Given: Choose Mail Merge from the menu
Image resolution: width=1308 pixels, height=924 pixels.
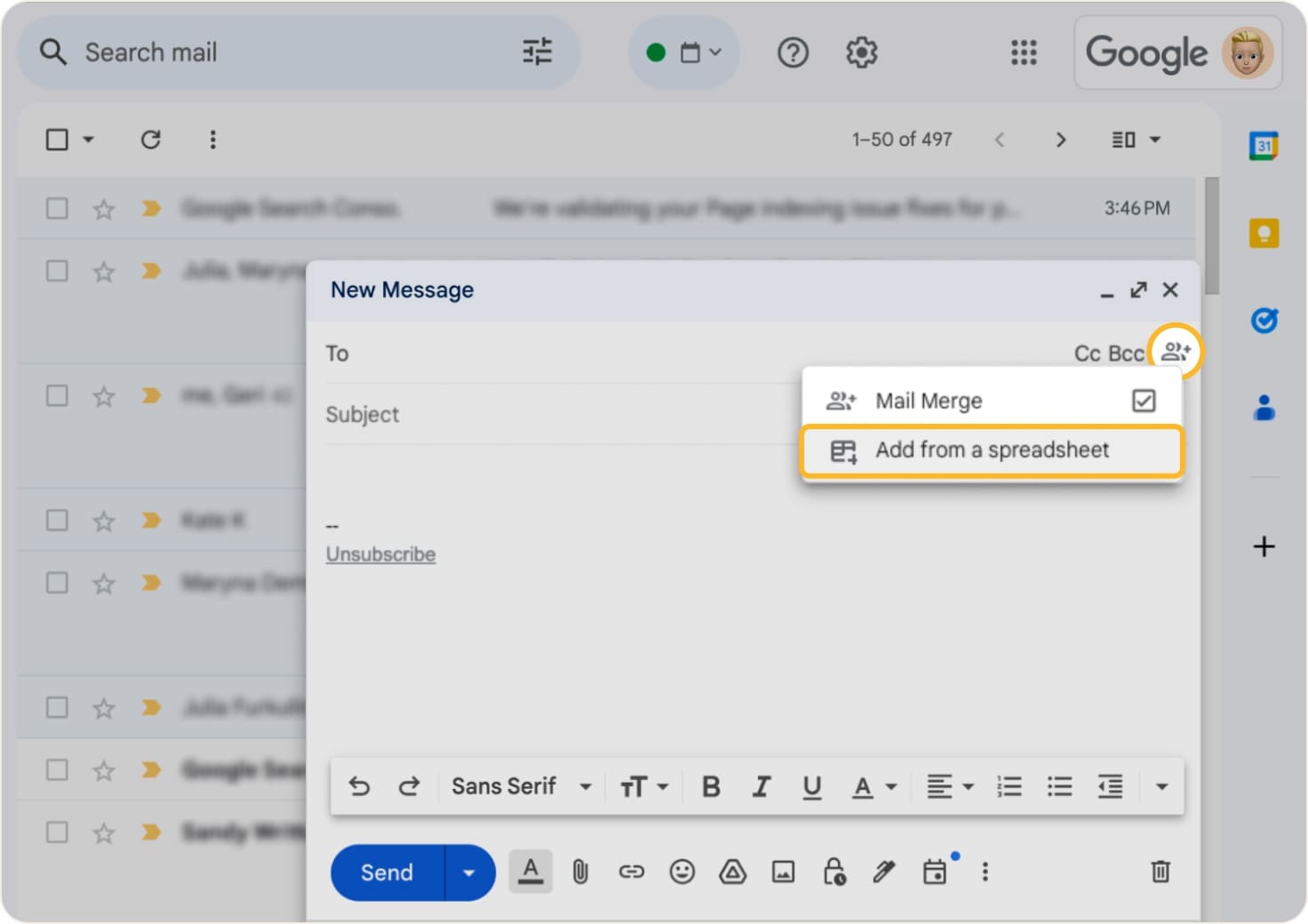Looking at the screenshot, I should coord(928,401).
